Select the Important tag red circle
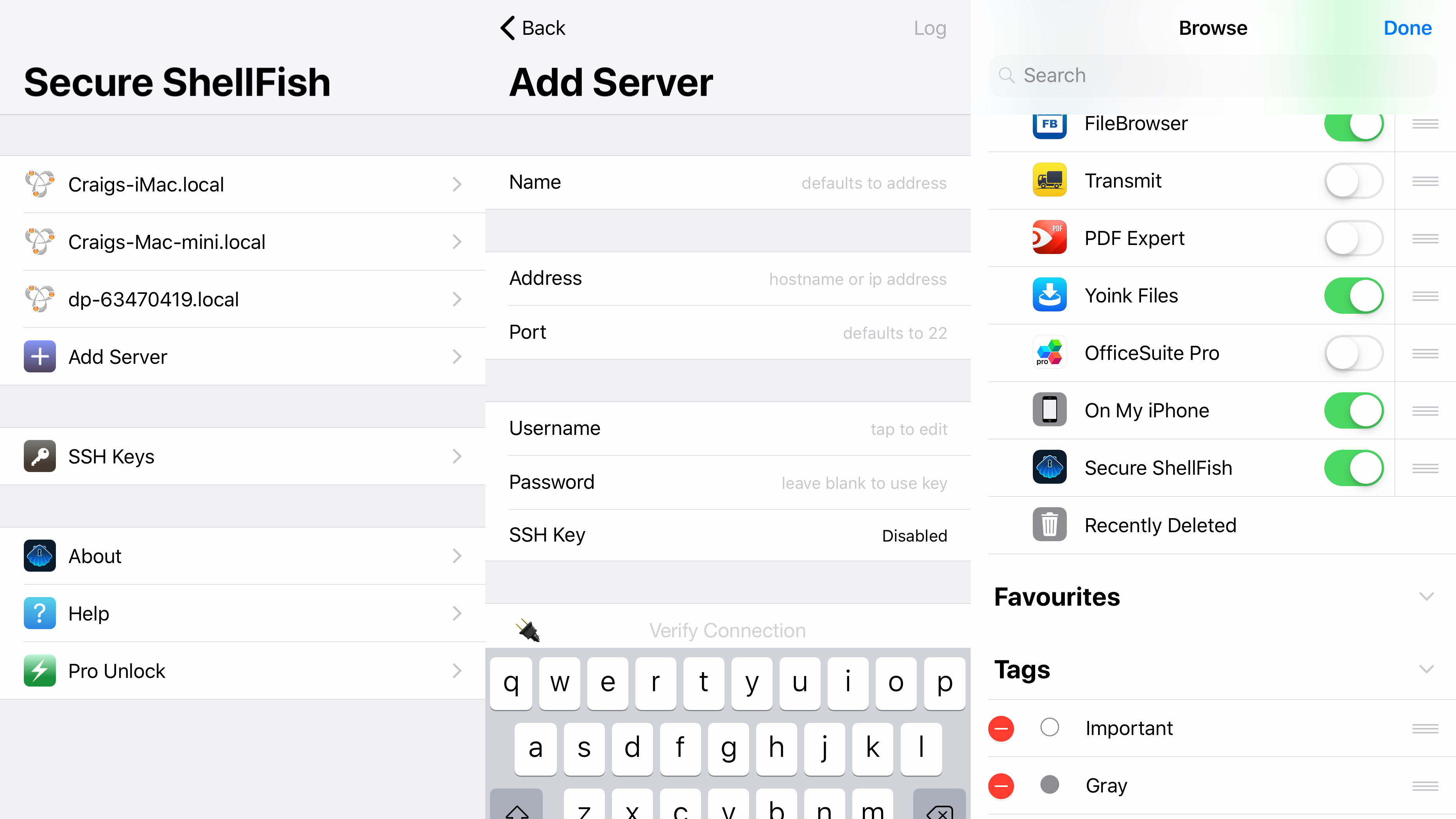The image size is (1456, 819). click(1001, 727)
